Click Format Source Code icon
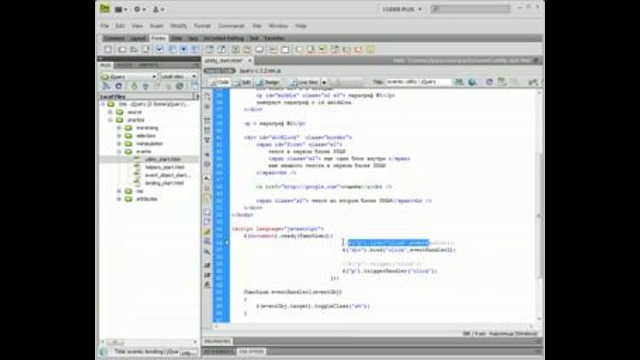Screen dimensions: 640x360 tap(207, 285)
